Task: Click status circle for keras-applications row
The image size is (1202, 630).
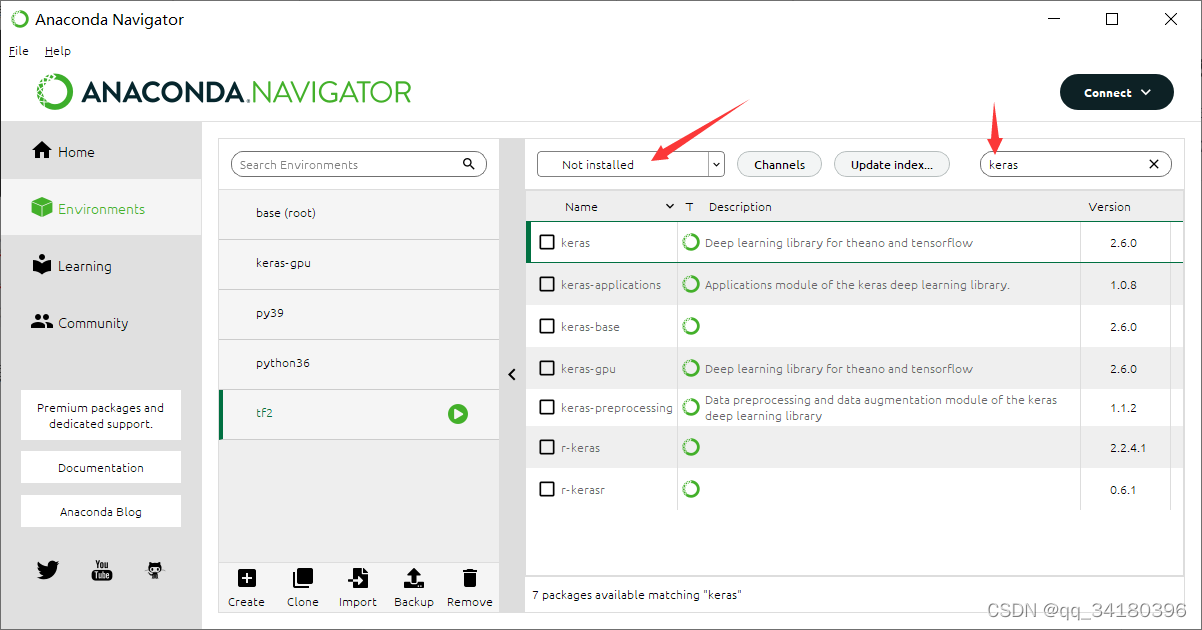Action: [x=691, y=284]
